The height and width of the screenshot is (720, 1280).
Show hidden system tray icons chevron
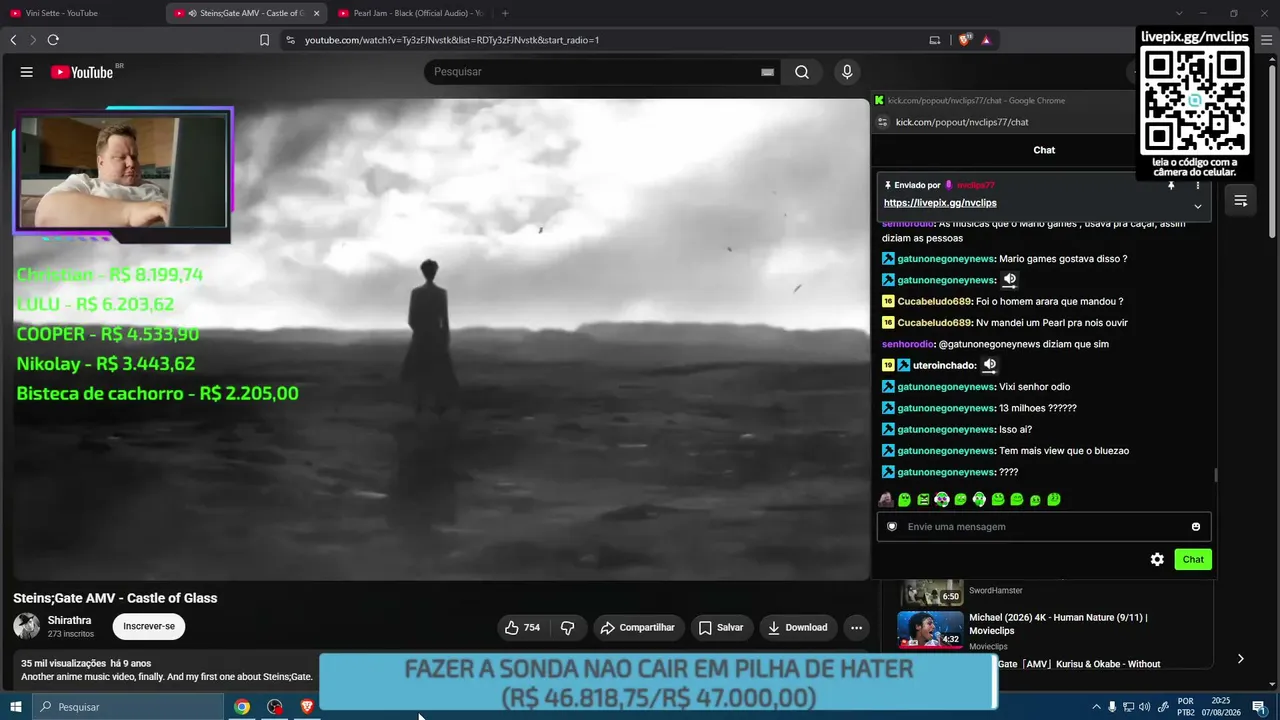(1097, 707)
